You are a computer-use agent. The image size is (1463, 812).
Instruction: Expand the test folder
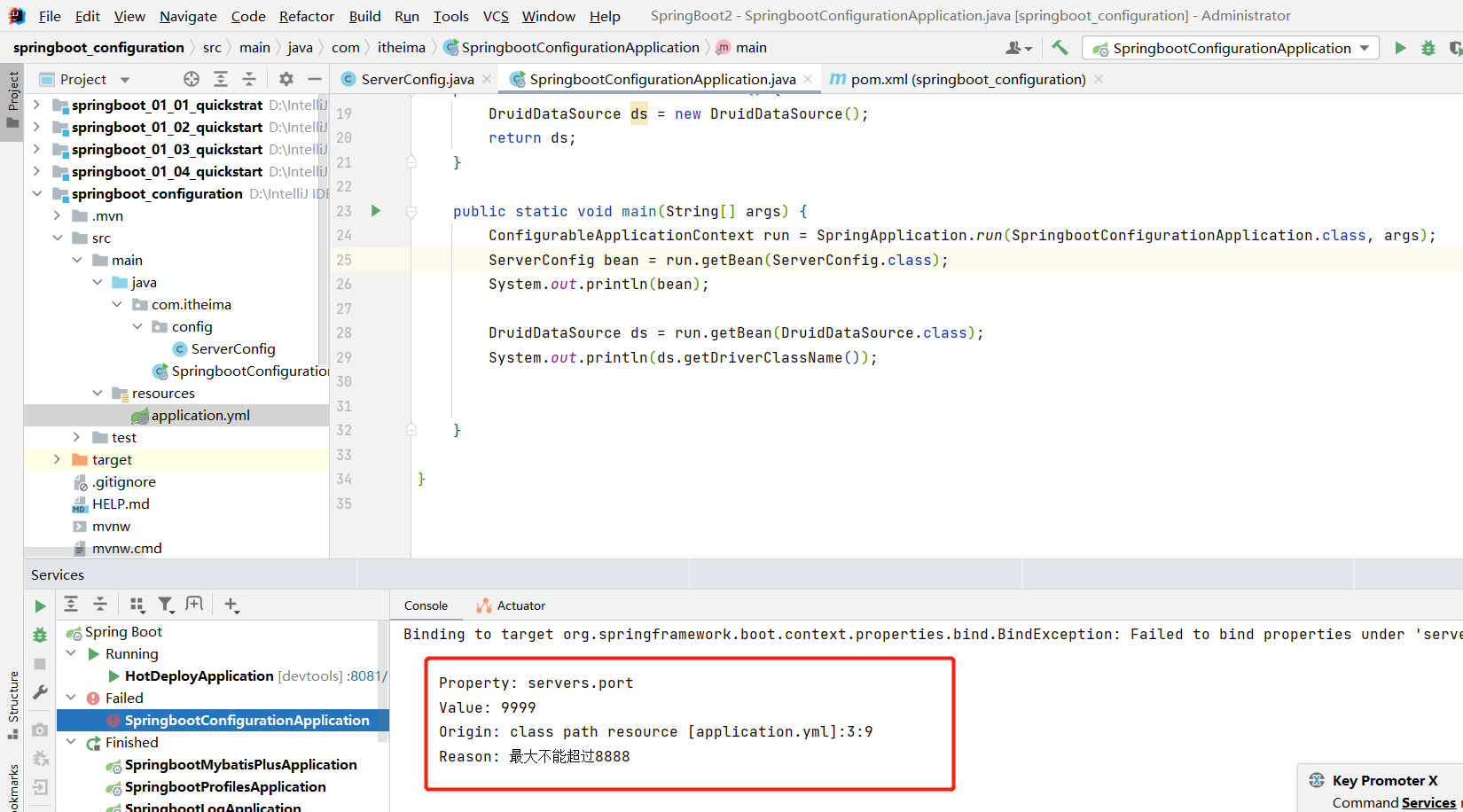click(77, 437)
